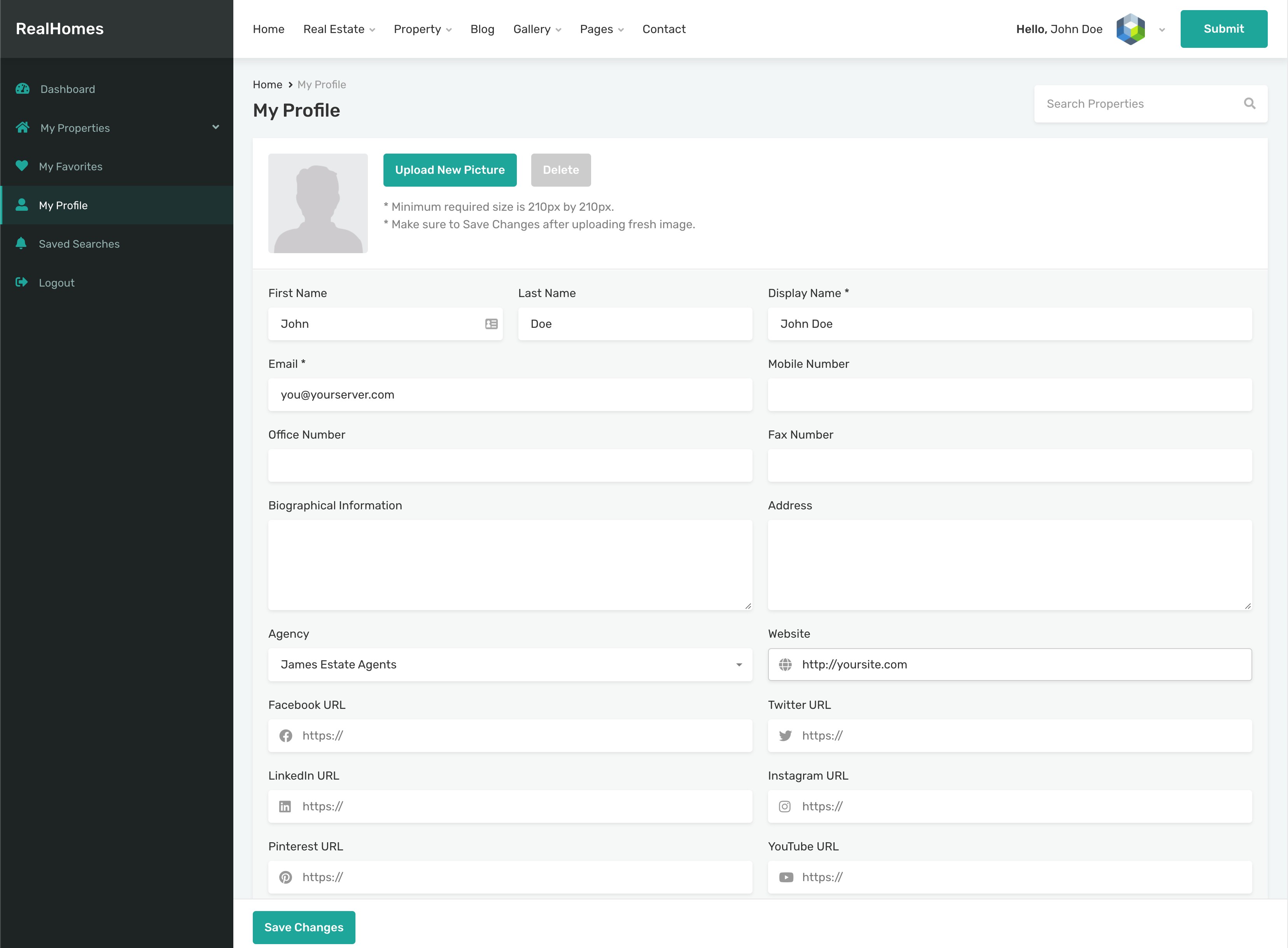This screenshot has height=948, width=1288.
Task: Click the My Favorites heart icon
Action: [x=22, y=166]
